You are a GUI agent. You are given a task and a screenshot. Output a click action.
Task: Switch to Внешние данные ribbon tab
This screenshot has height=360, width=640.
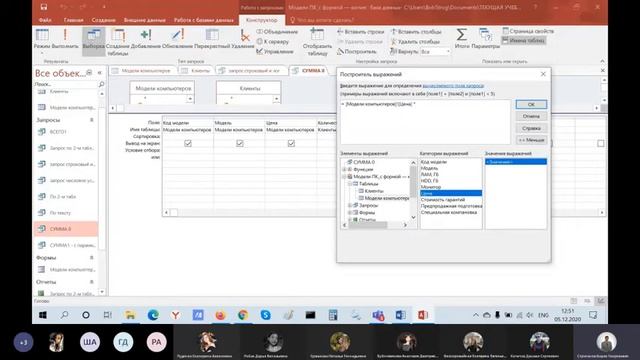click(144, 20)
